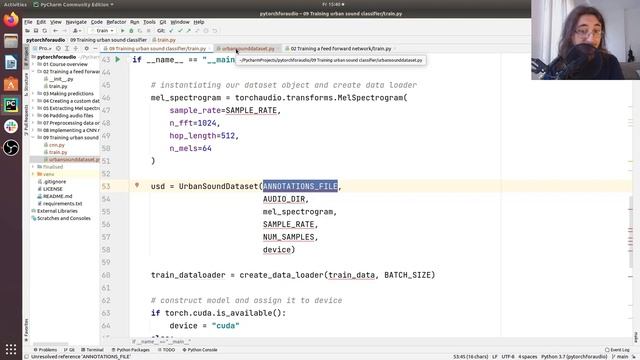Viewport: 640px width, 360px height.
Task: Click the Save All toolbar icon
Action: pos(36,31)
